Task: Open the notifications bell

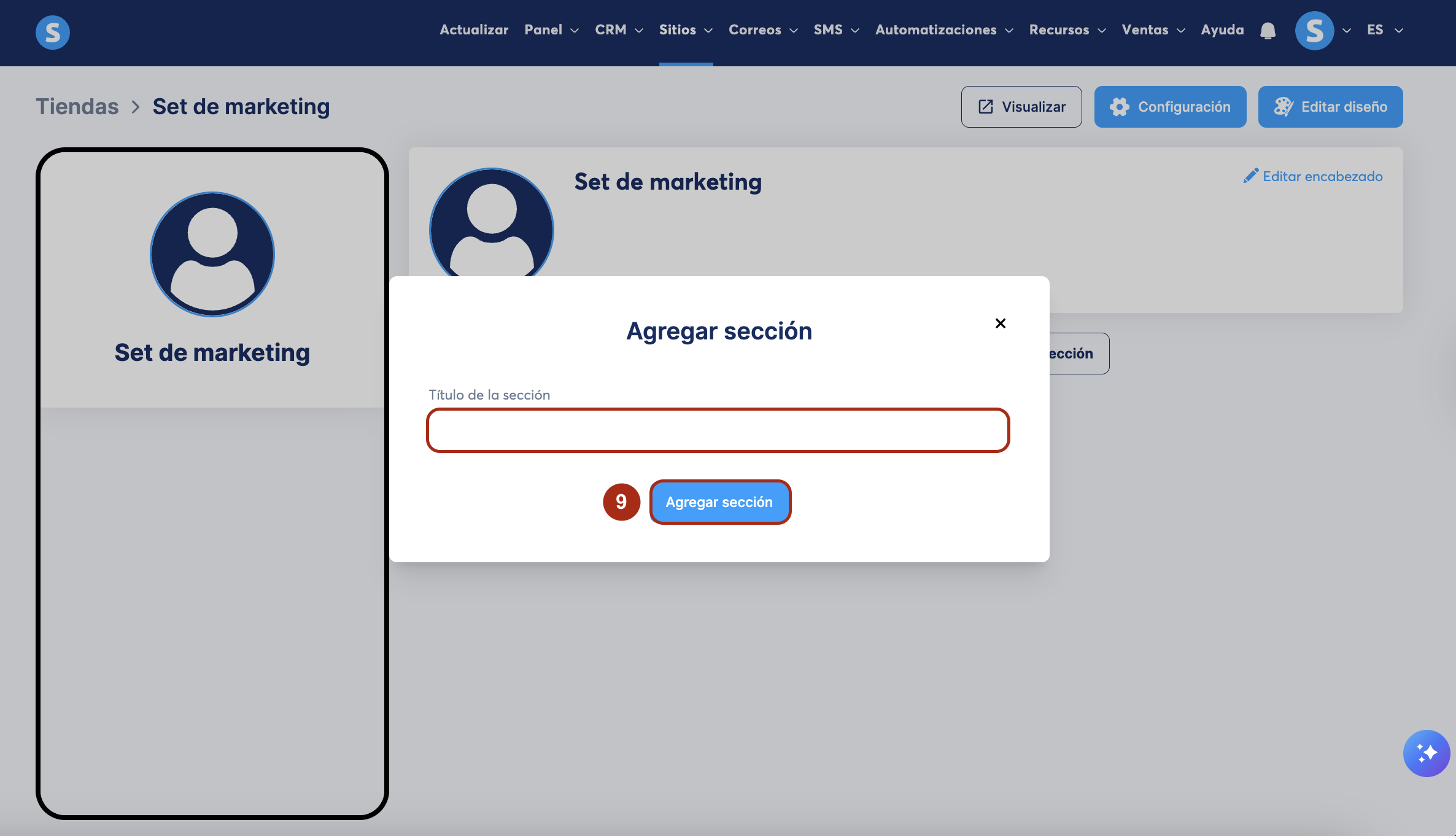Action: click(x=1268, y=31)
